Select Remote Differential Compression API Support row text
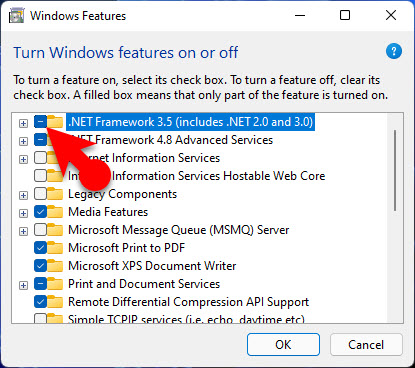415x368 pixels. click(188, 302)
